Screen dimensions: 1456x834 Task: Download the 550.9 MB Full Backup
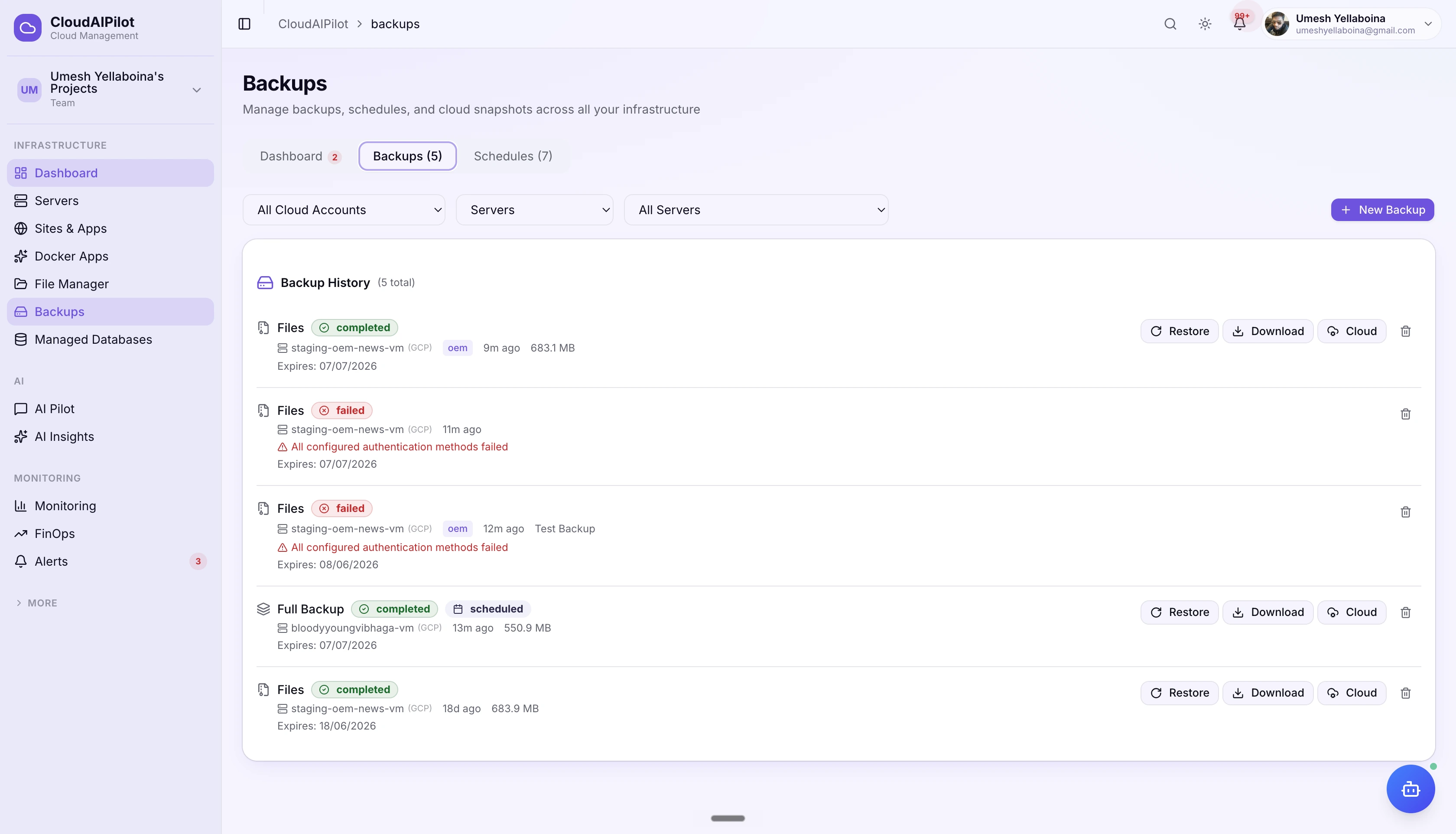[1267, 613]
